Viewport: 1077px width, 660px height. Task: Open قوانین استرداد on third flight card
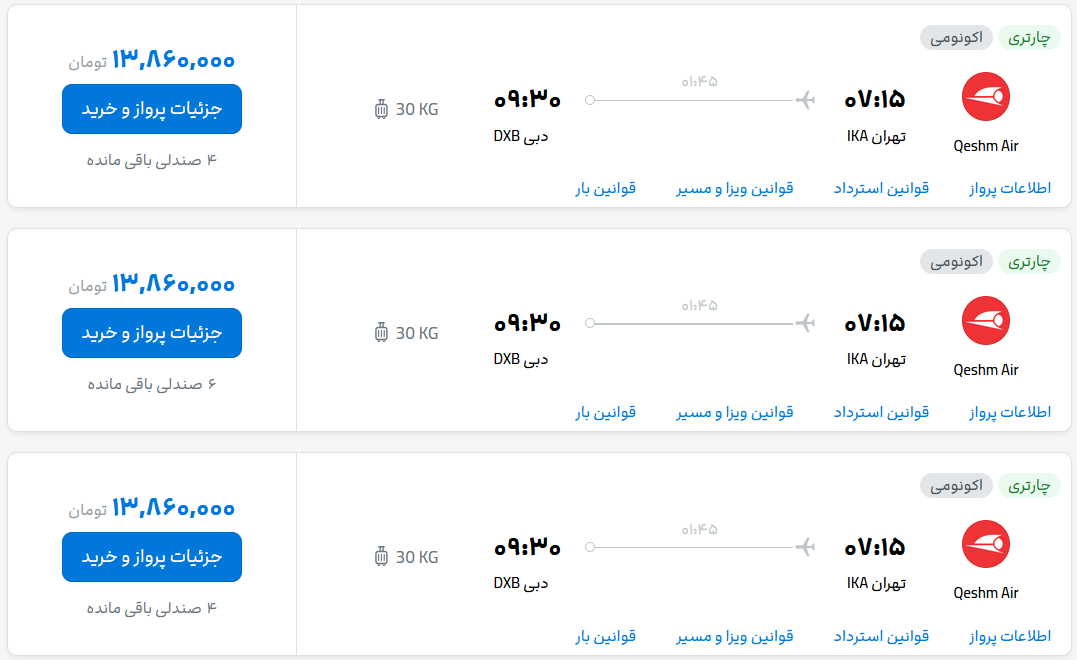tap(881, 636)
